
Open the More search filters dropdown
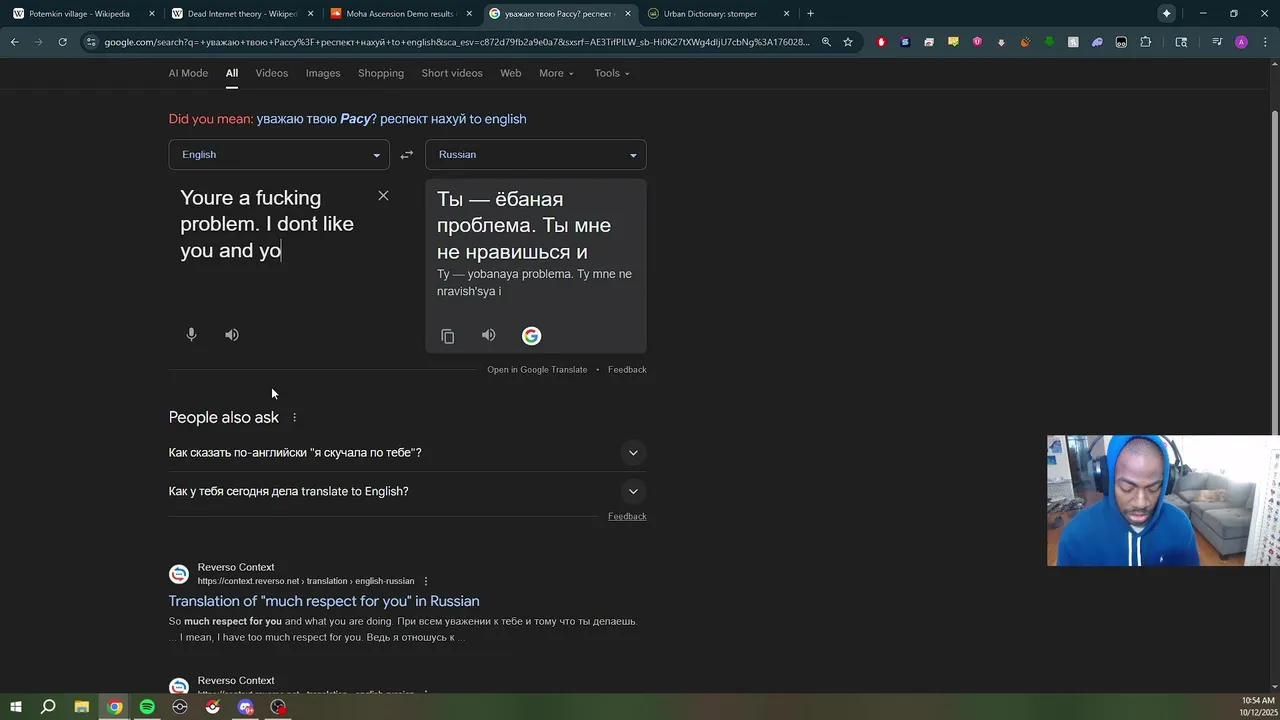click(556, 73)
